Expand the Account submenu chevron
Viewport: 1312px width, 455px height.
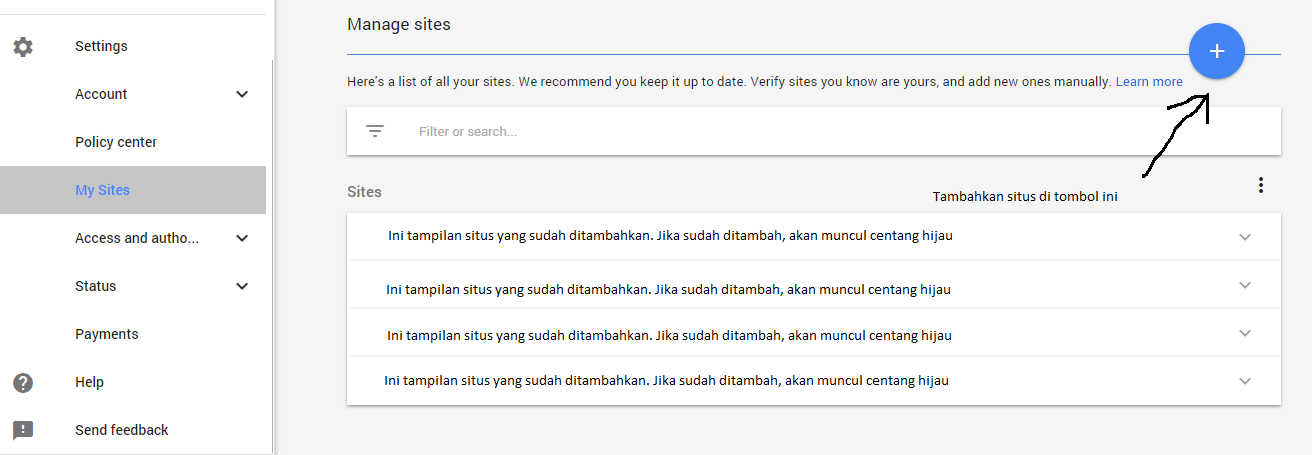tap(241, 94)
